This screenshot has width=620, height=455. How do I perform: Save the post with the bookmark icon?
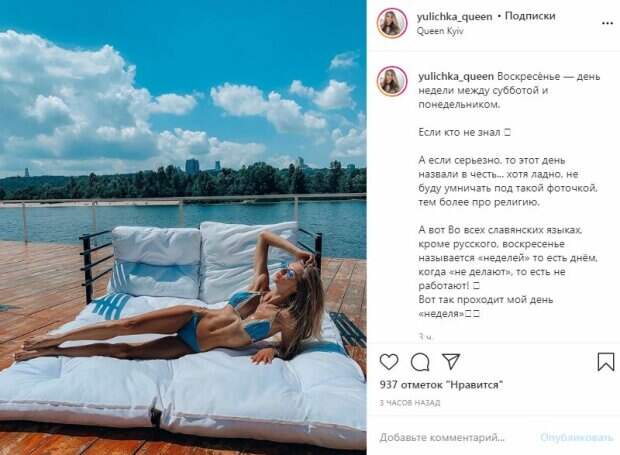point(605,362)
